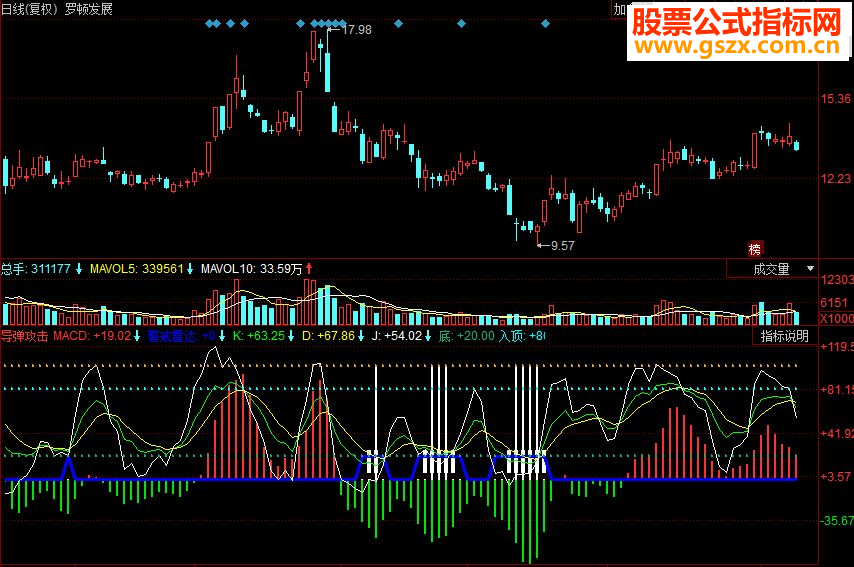The image size is (854, 567).
Task: Click the arrow after MAVOL5 value
Action: 190,269
